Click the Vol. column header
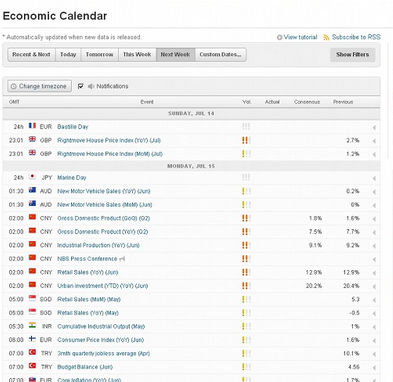Image resolution: width=393 pixels, height=382 pixels. (247, 102)
